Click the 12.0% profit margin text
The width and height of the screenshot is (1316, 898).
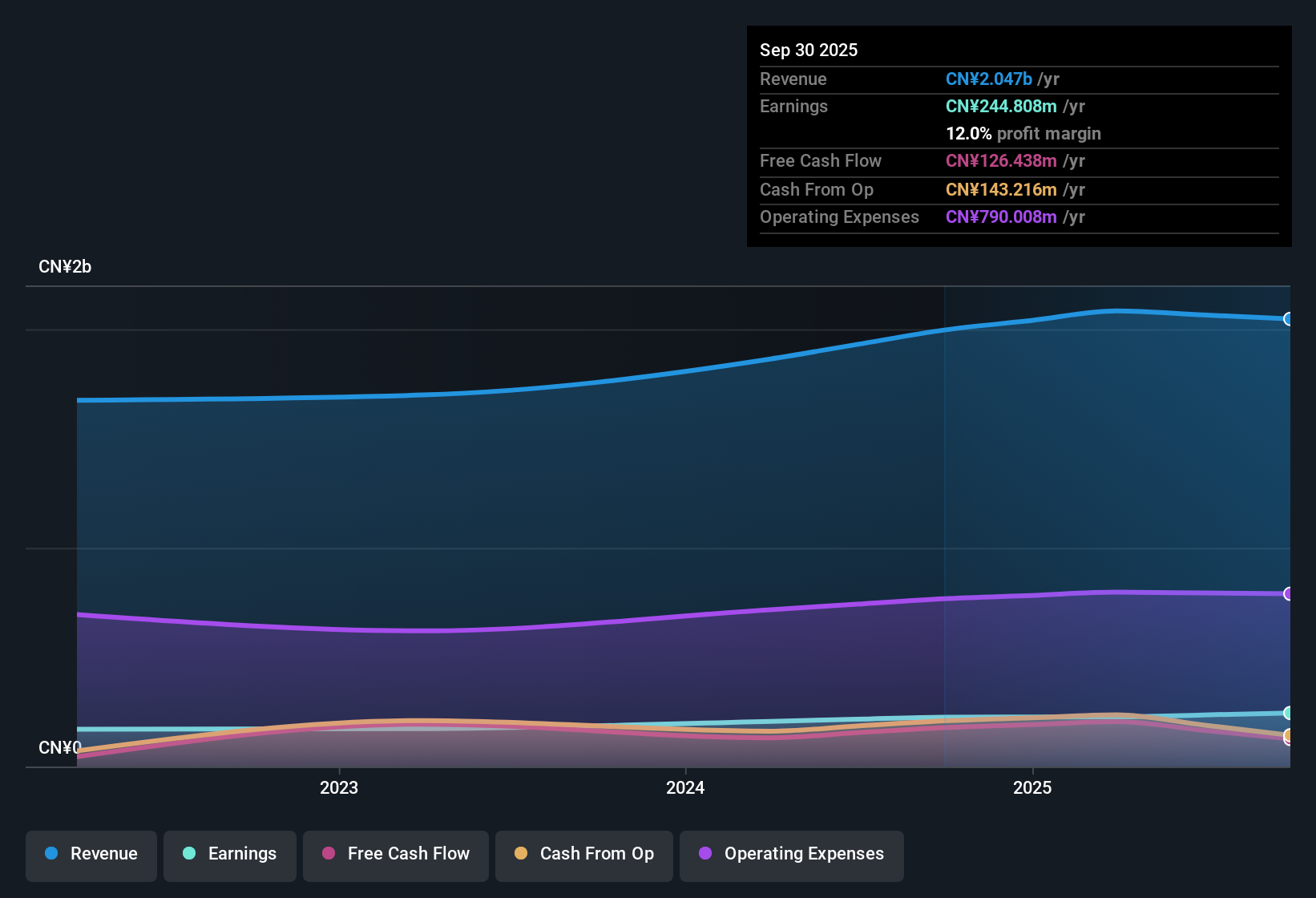click(1023, 134)
